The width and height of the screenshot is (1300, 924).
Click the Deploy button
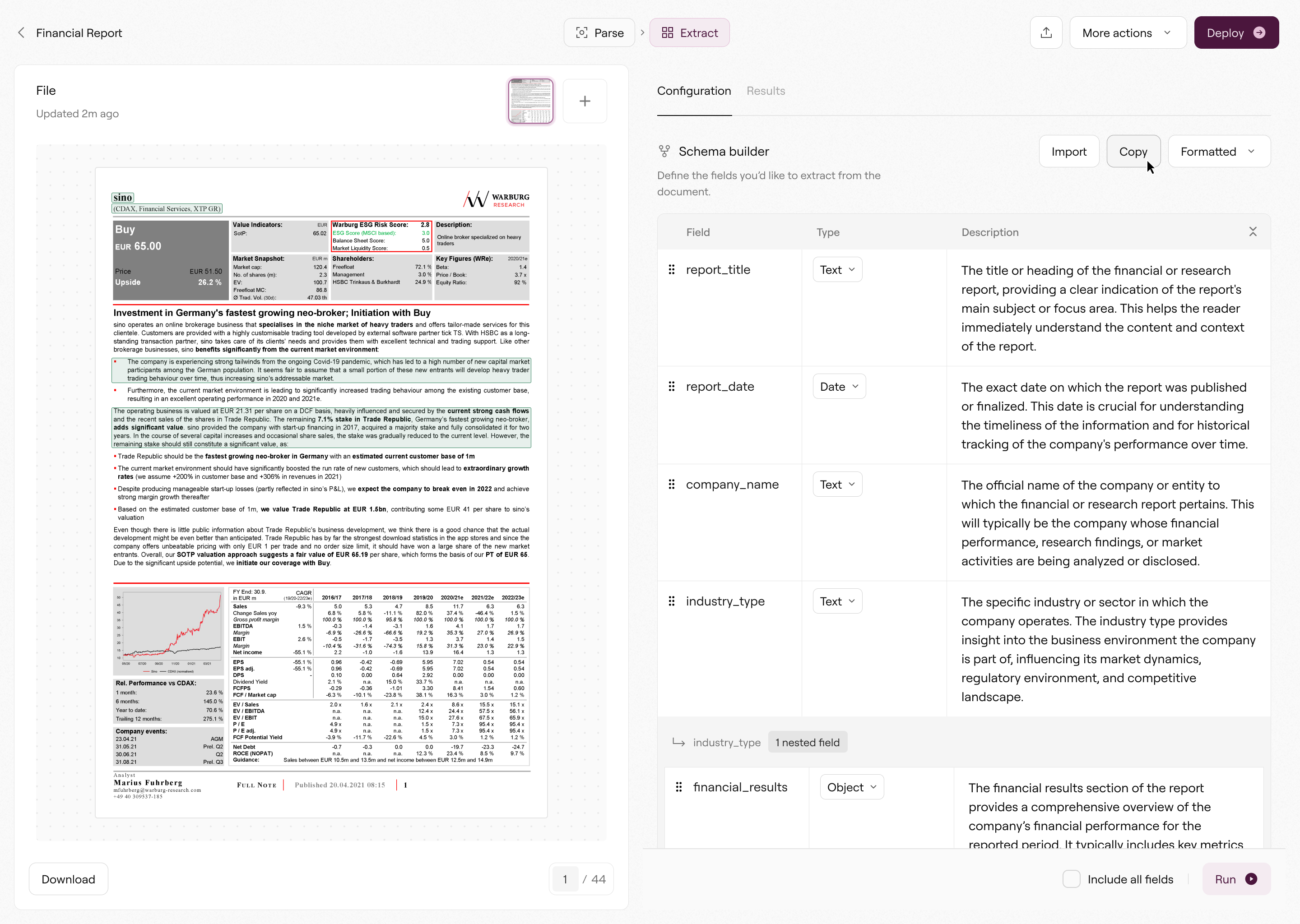coord(1236,33)
